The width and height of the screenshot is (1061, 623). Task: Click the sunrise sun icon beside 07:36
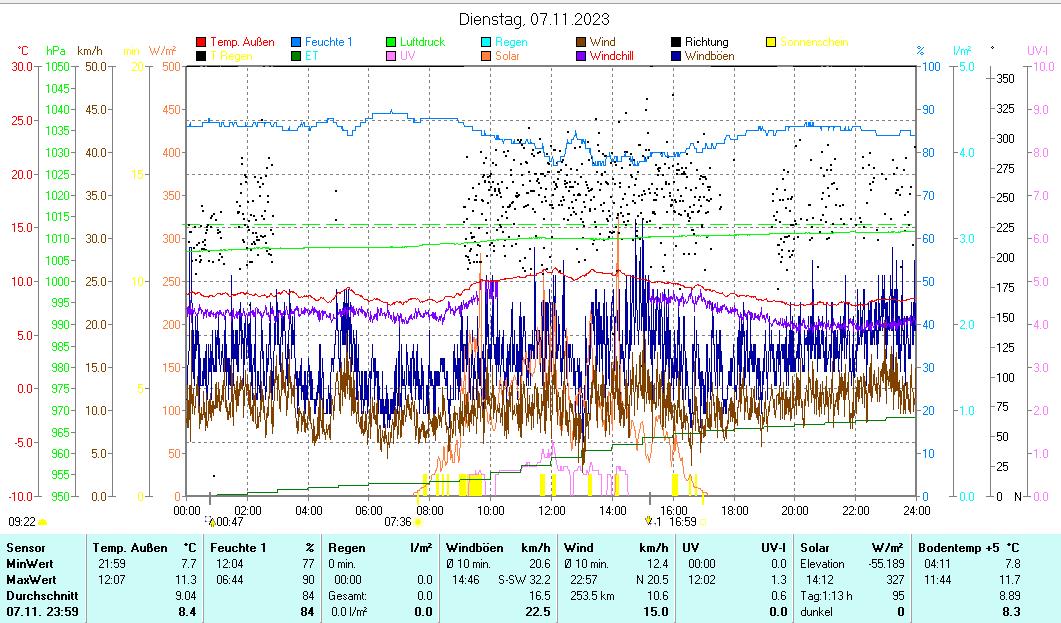(417, 522)
